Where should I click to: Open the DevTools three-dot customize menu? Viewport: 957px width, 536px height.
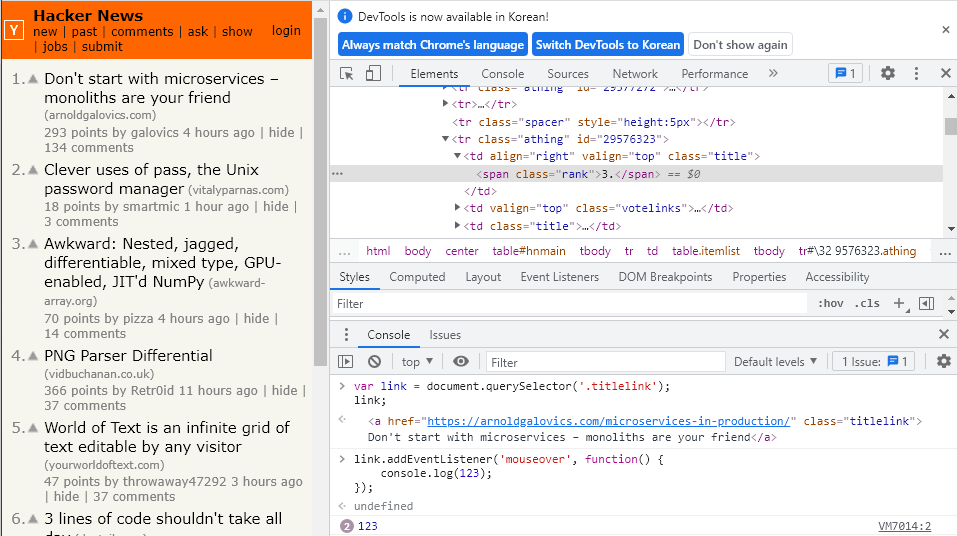(x=916, y=73)
